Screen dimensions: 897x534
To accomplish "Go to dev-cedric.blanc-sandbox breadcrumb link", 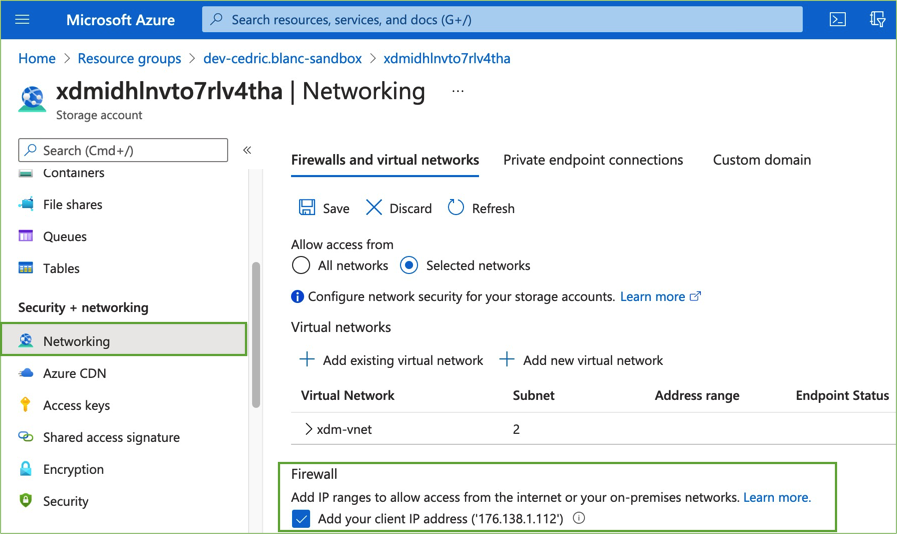I will (282, 58).
